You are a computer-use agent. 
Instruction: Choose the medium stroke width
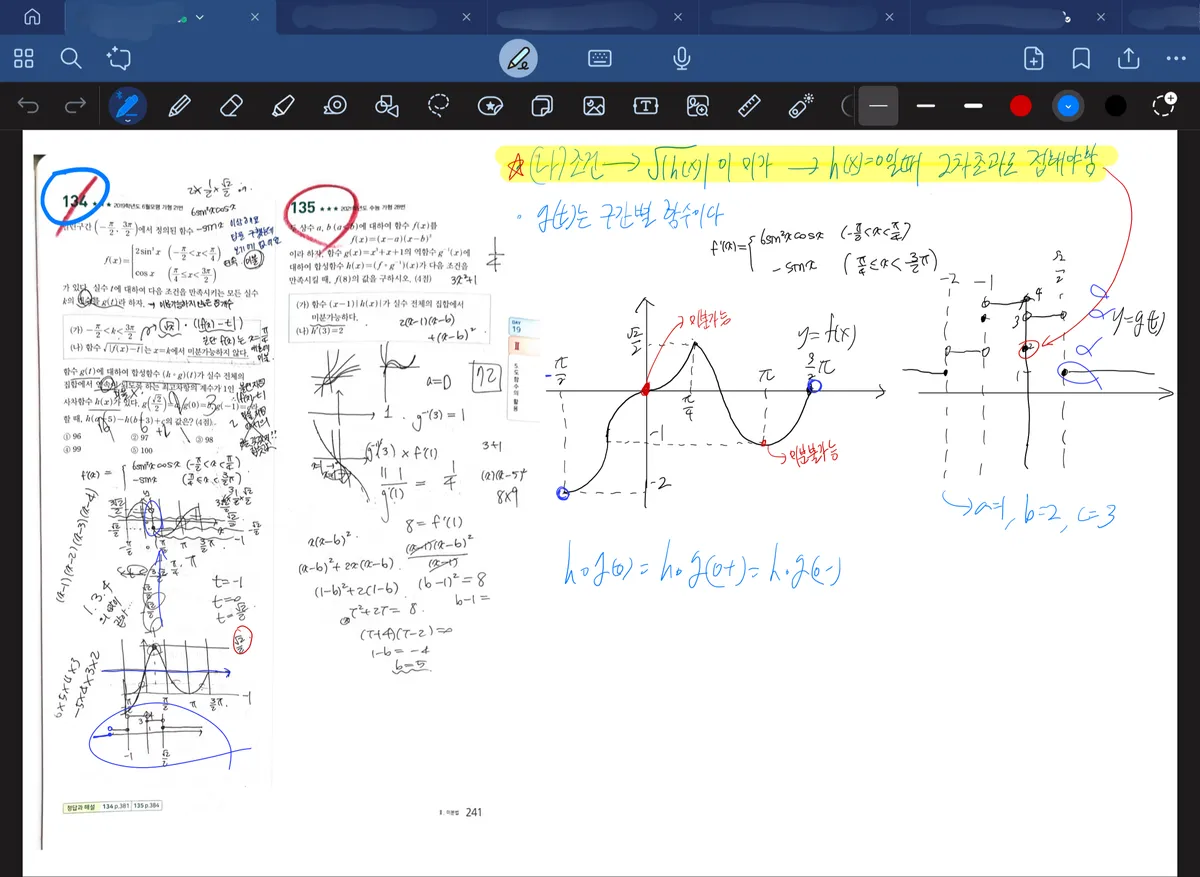click(926, 105)
